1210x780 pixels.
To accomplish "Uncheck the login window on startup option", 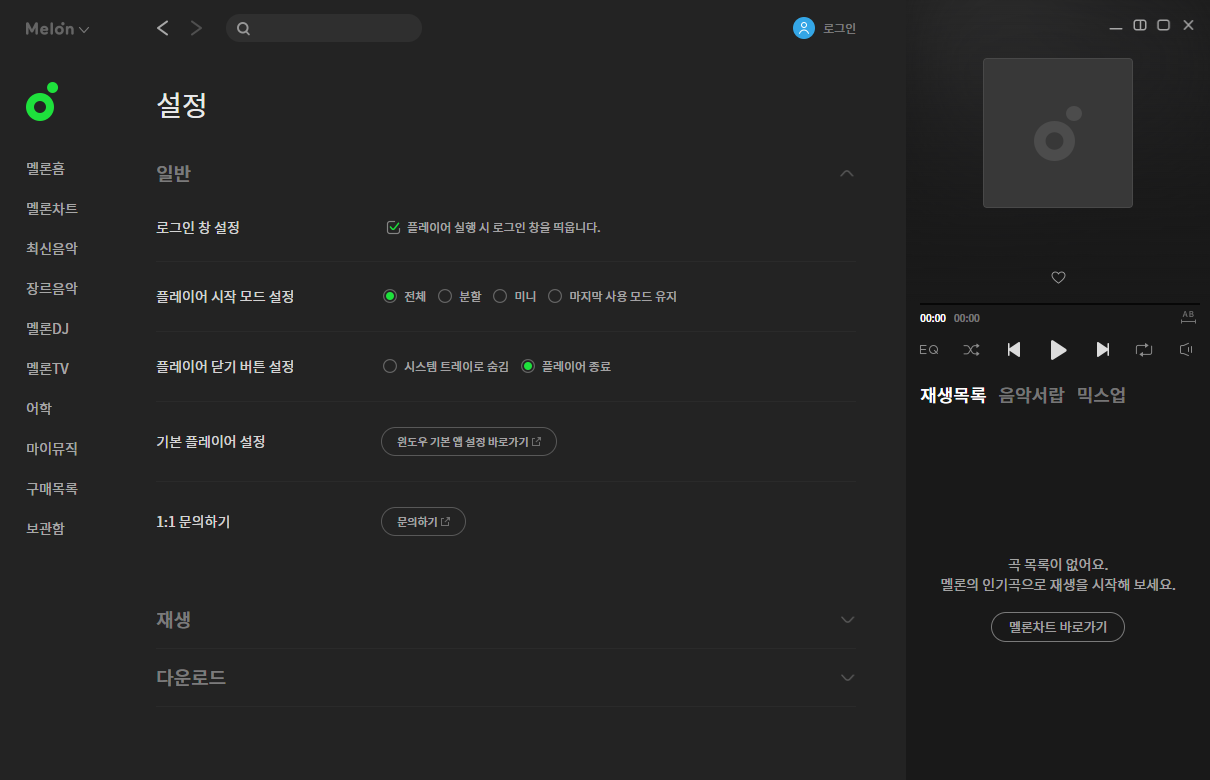I will click(x=392, y=226).
